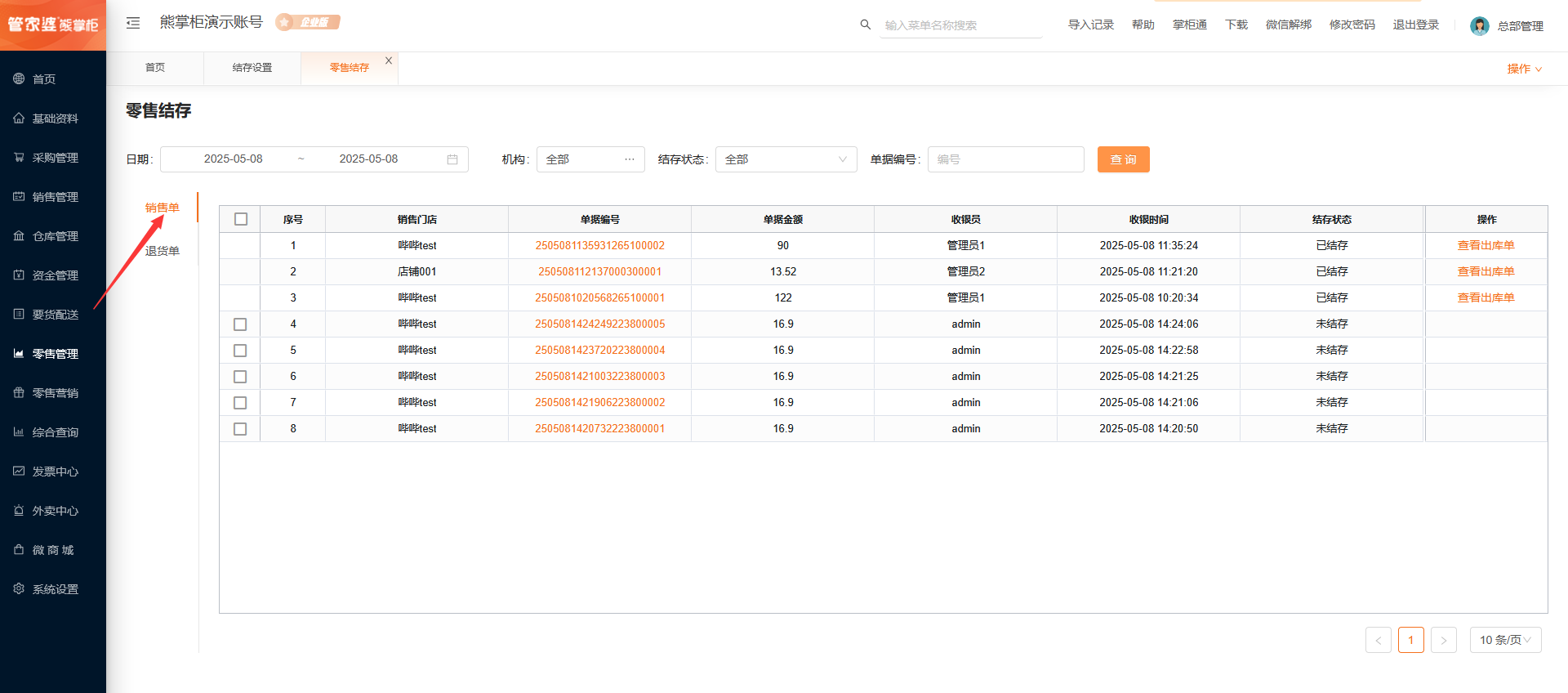Image resolution: width=1568 pixels, height=693 pixels.
Task: Switch to the 结存设置 tab
Action: 252,68
